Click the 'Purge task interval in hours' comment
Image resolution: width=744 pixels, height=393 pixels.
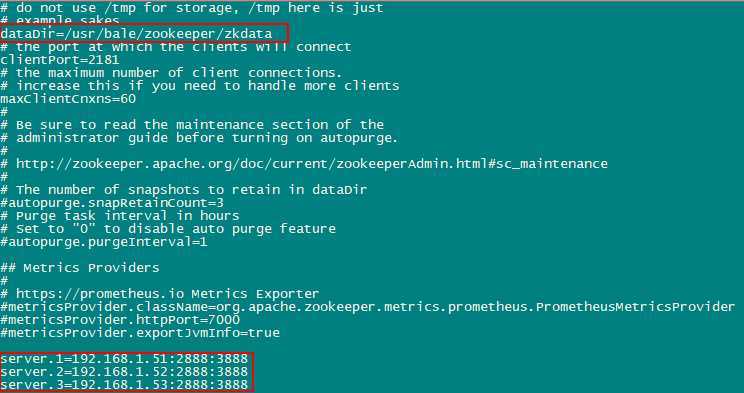(120, 216)
